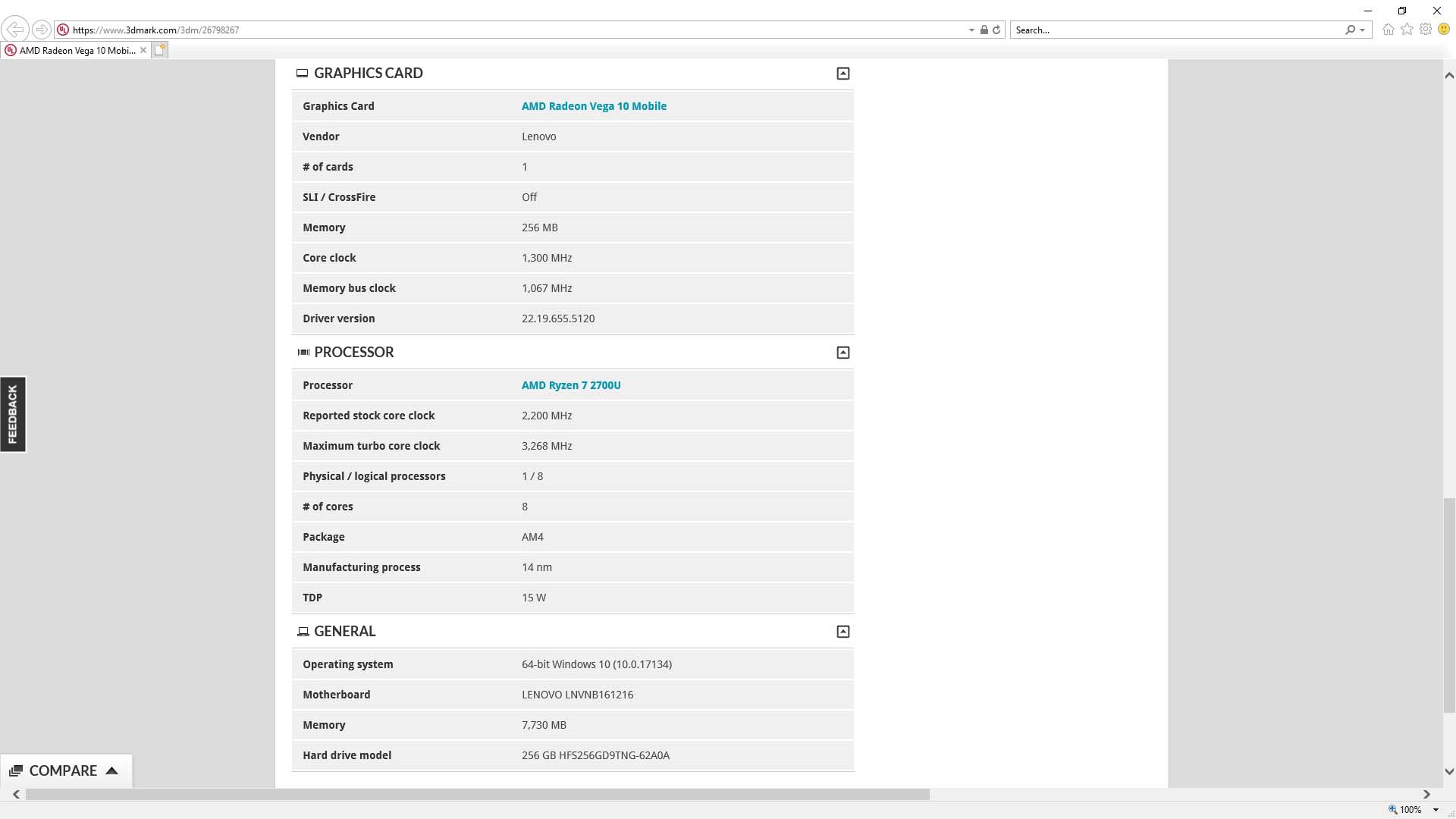
Task: Select maximum turbo clock 3,268 MHz
Action: pos(547,446)
